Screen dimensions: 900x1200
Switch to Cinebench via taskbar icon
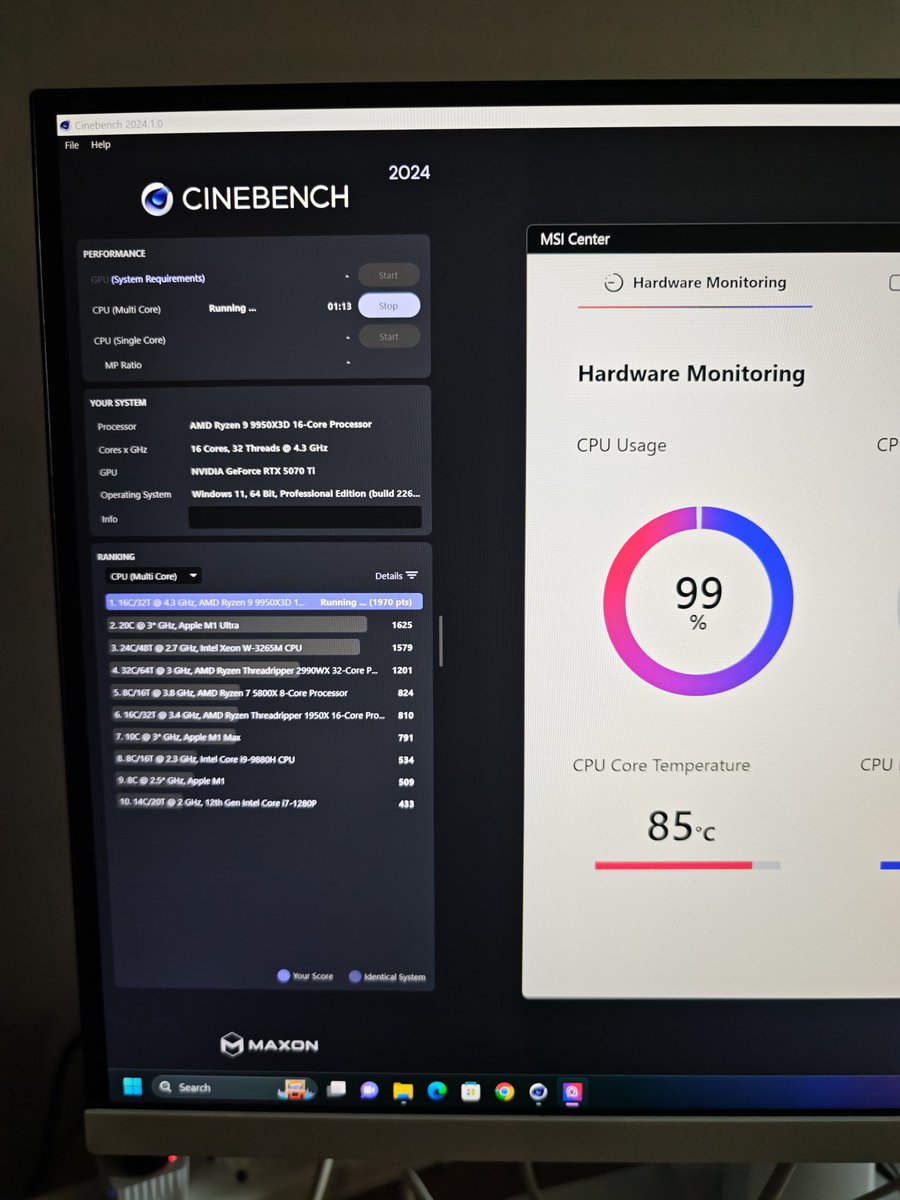pyautogui.click(x=538, y=1092)
